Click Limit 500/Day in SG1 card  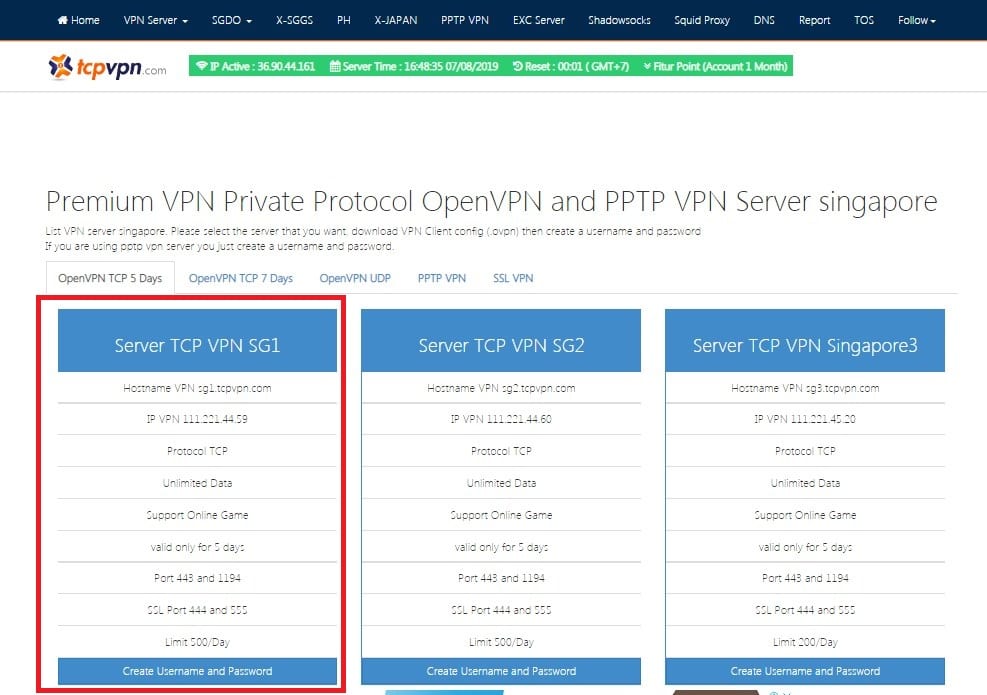point(198,642)
